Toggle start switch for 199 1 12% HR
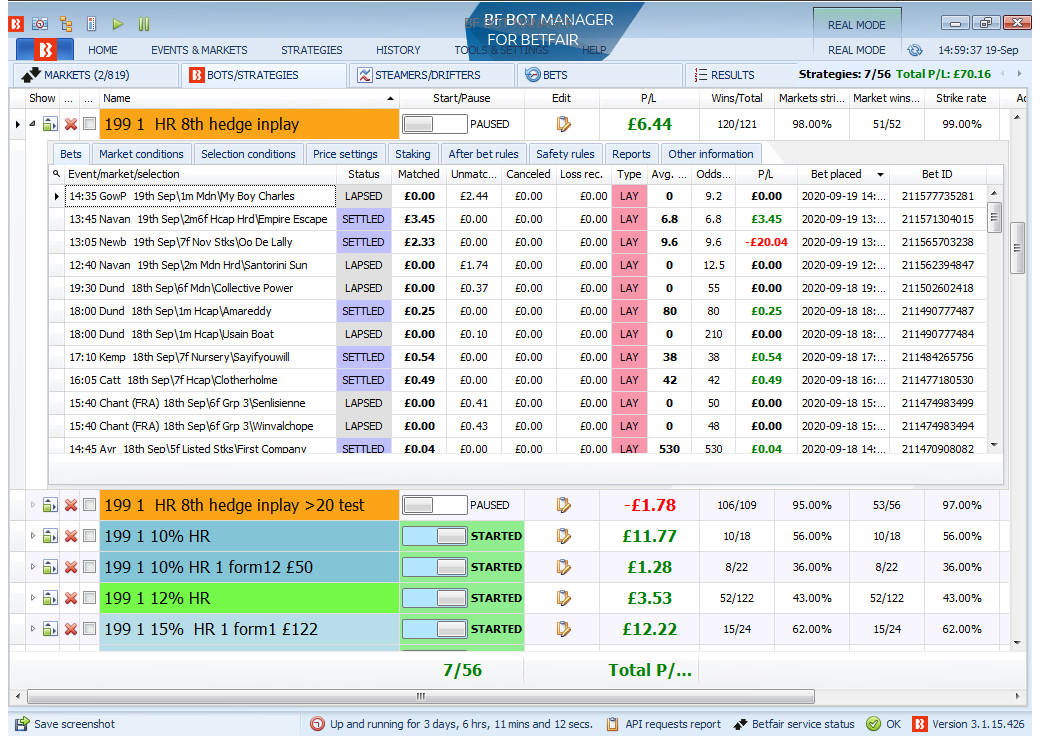1040x744 pixels. (x=434, y=598)
